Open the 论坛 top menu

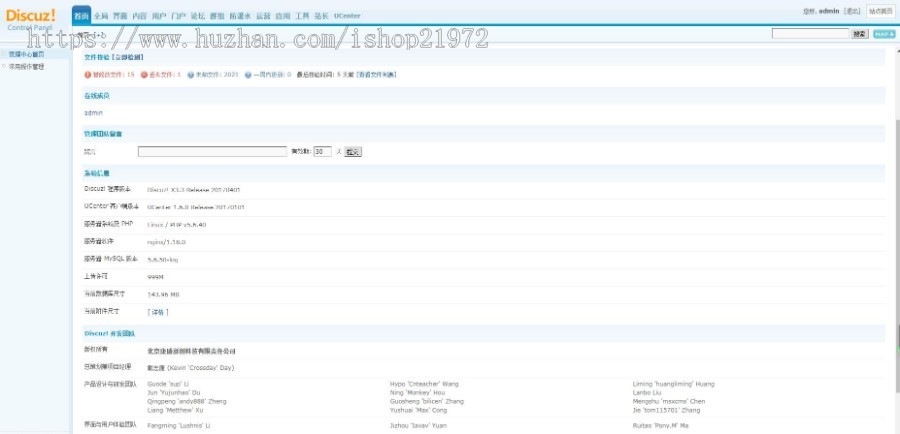(198, 16)
